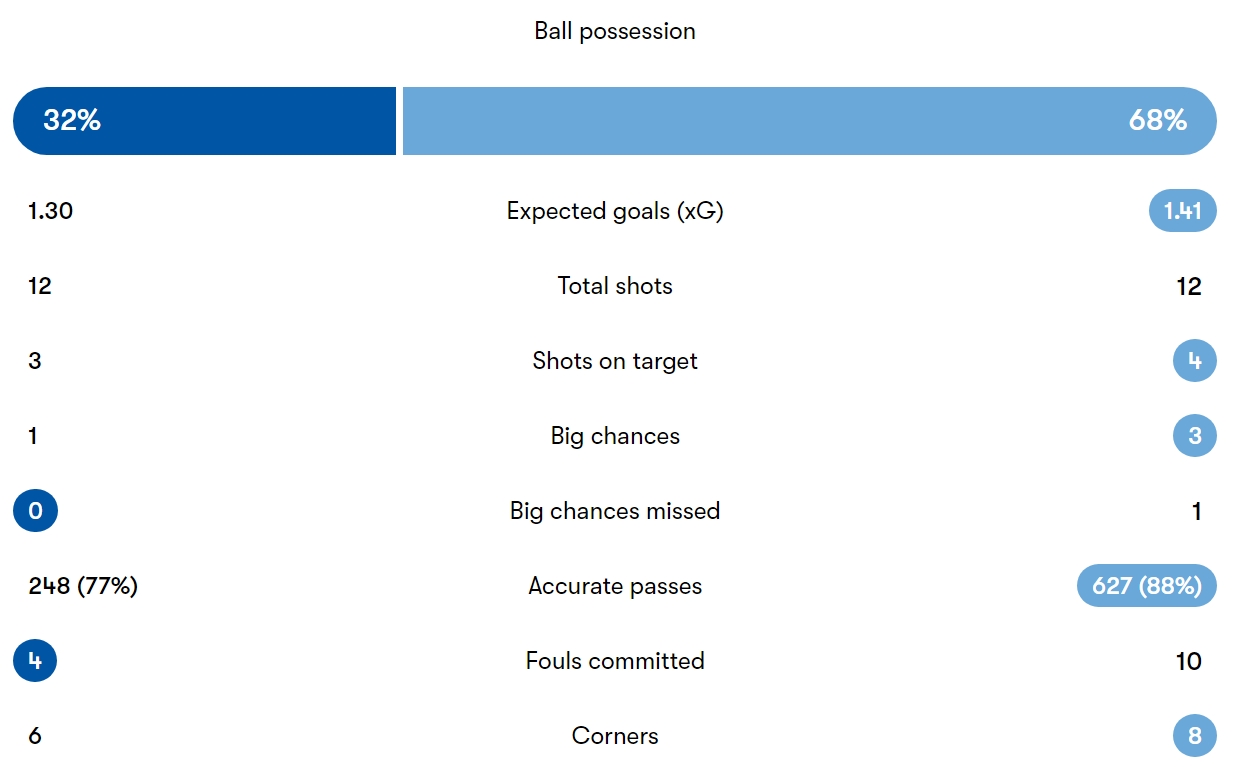Click the shots on target 4 badge

pyautogui.click(x=1195, y=361)
